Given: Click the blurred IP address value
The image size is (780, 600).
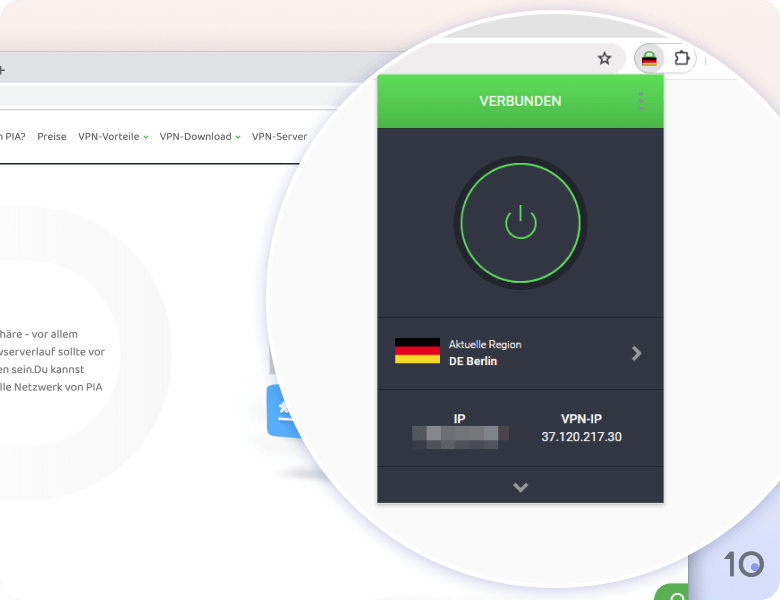Looking at the screenshot, I should (460, 437).
